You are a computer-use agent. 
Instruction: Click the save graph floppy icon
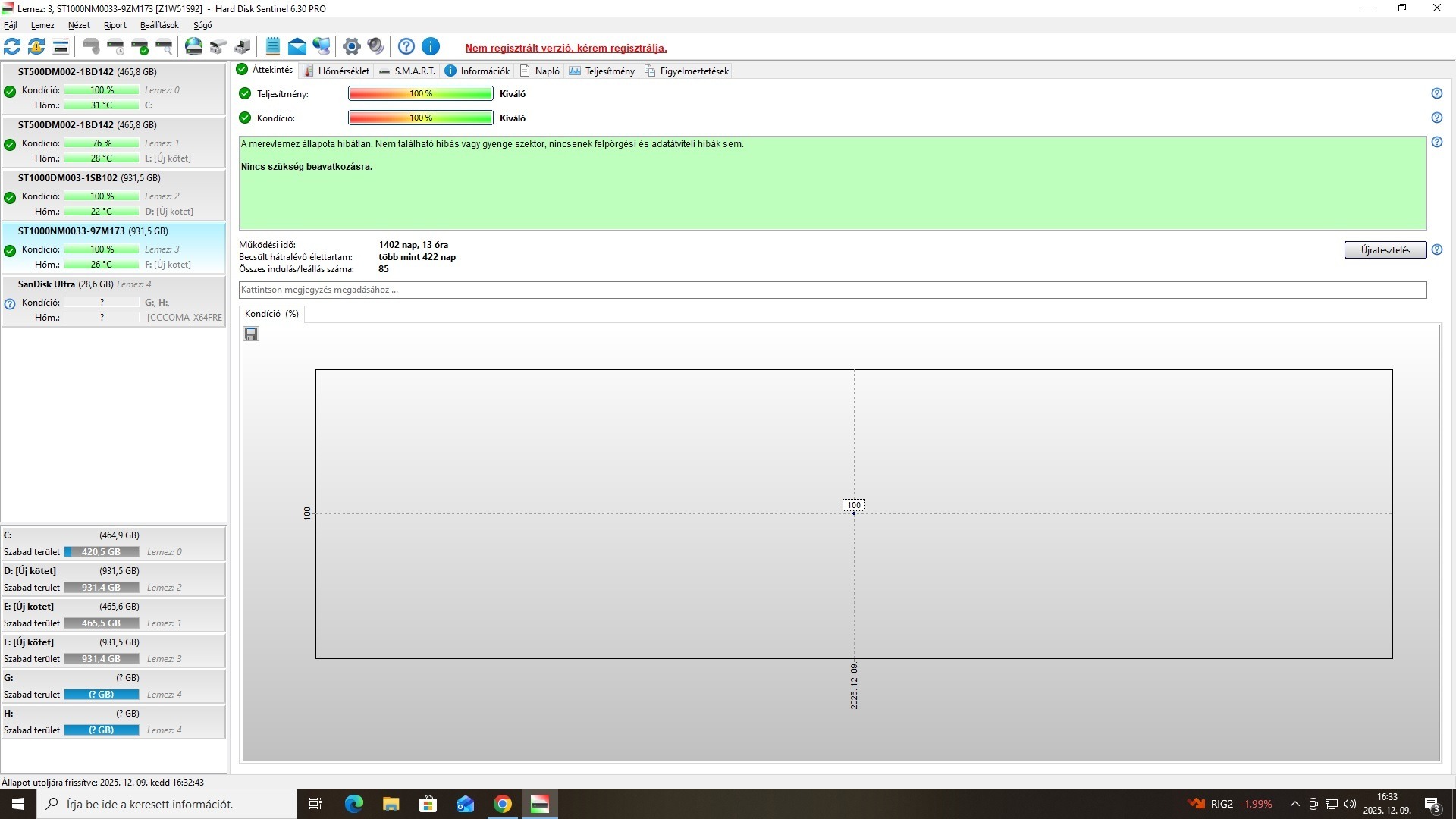[x=251, y=334]
